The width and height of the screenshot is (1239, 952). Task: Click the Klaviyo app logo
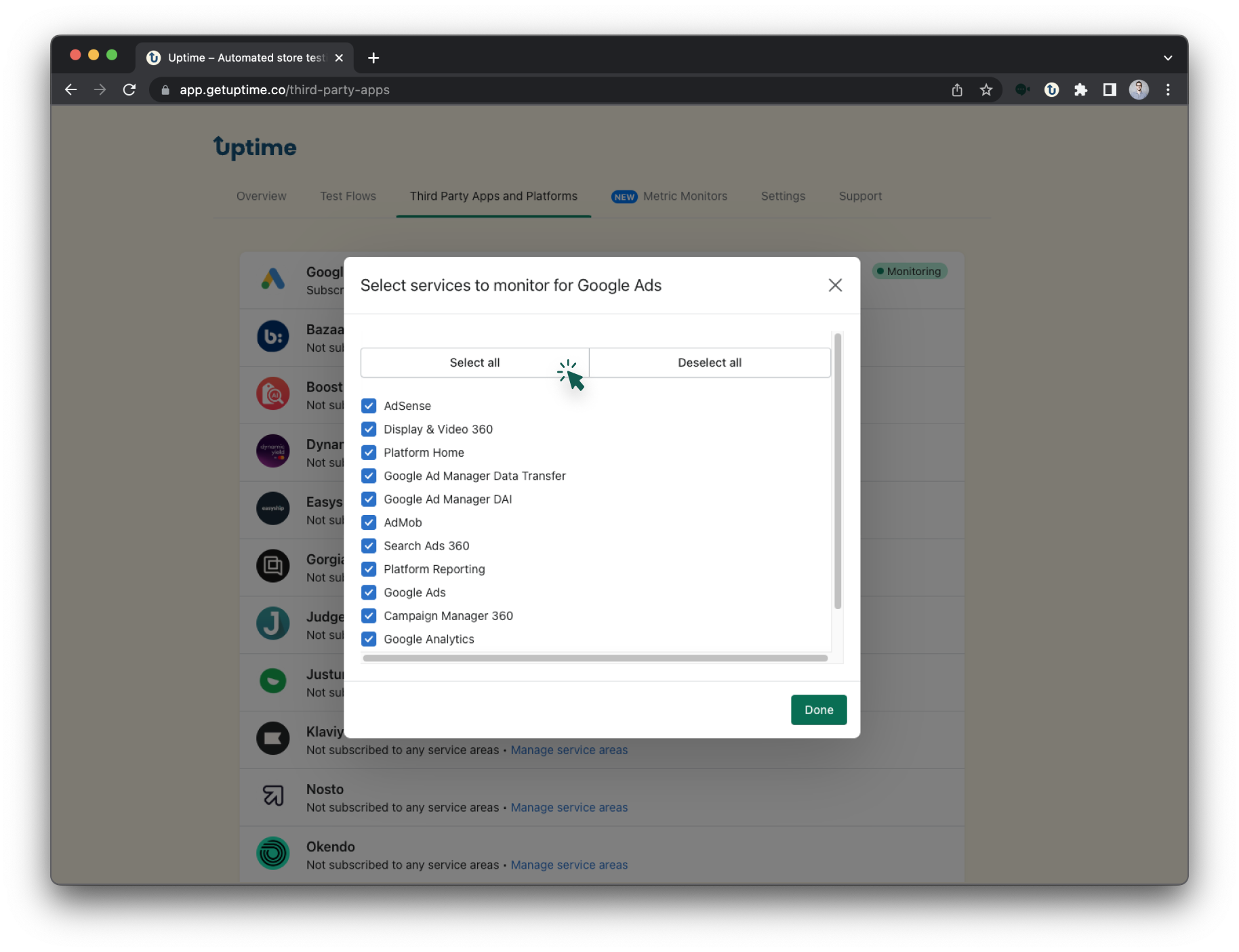(x=273, y=739)
